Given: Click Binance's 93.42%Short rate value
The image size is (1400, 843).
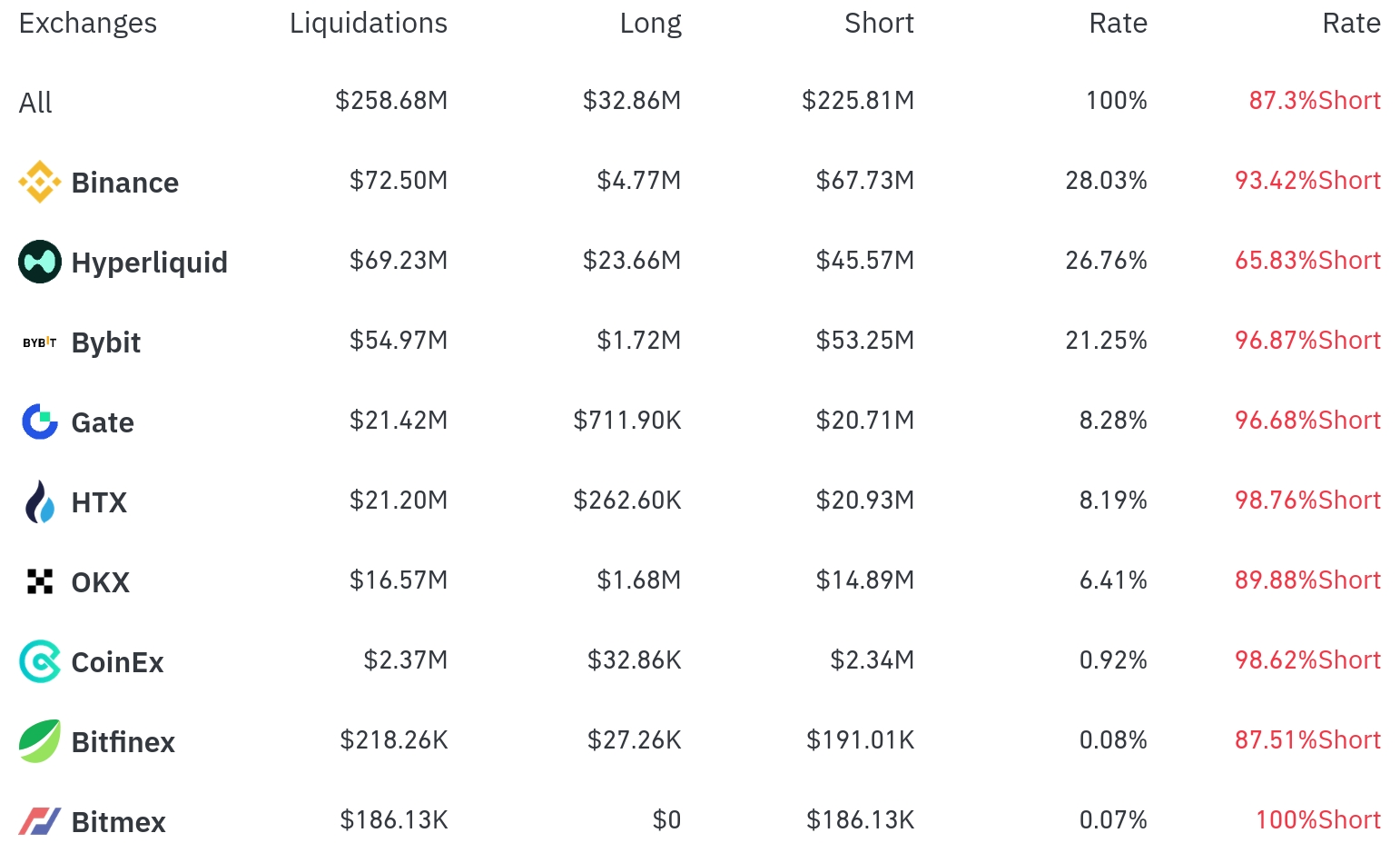Looking at the screenshot, I should 1307,181.
